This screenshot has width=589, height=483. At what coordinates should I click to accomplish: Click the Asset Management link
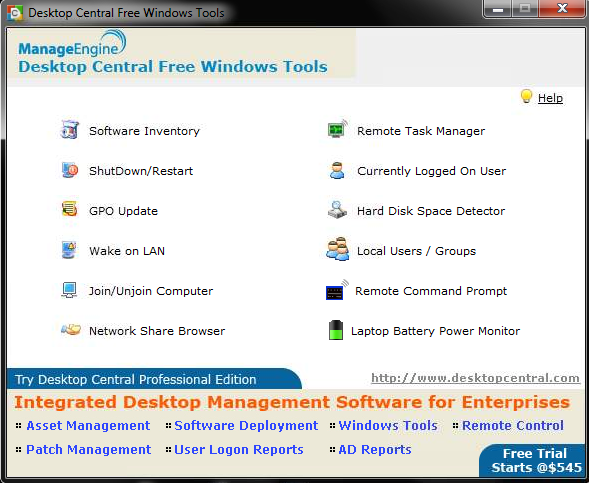(x=88, y=426)
